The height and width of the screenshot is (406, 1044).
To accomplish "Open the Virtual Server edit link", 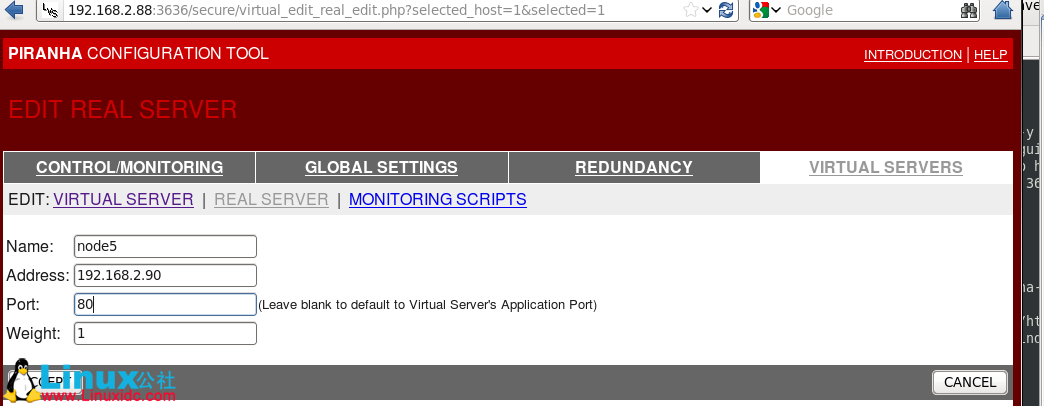I will click(123, 199).
